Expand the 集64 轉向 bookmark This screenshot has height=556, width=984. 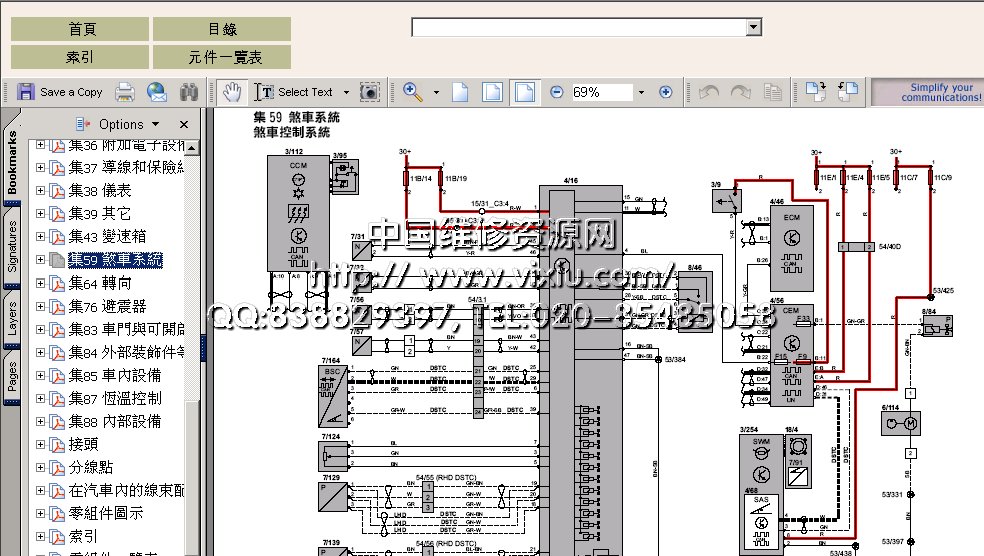tap(41, 283)
